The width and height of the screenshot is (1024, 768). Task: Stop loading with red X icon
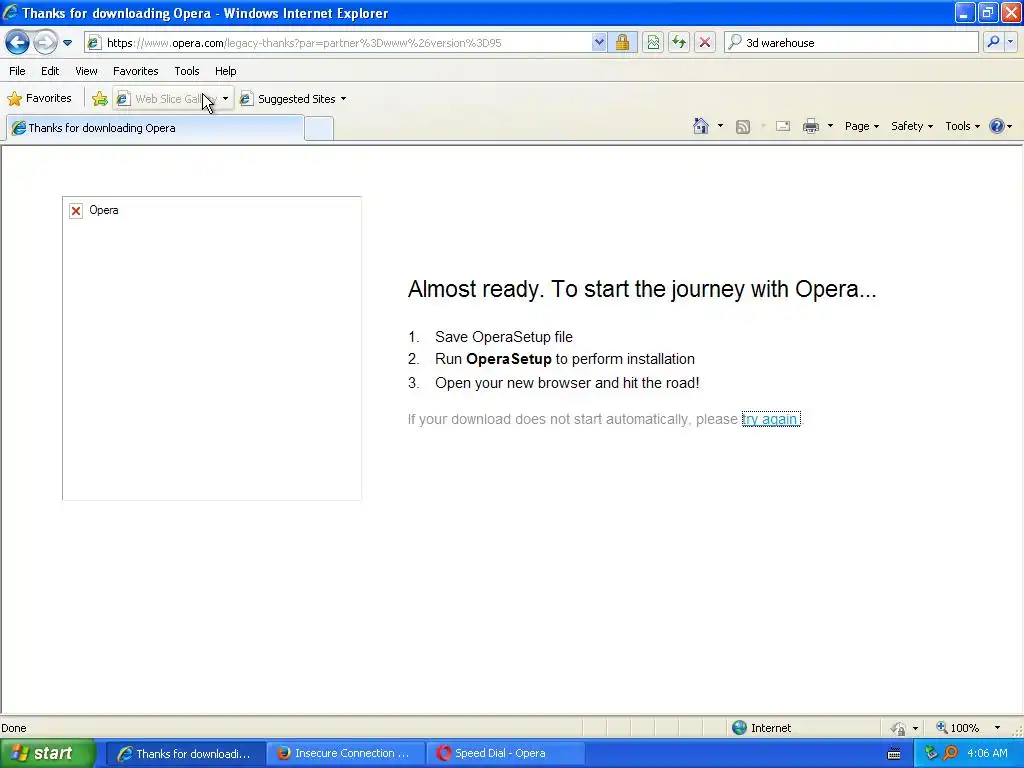(705, 43)
